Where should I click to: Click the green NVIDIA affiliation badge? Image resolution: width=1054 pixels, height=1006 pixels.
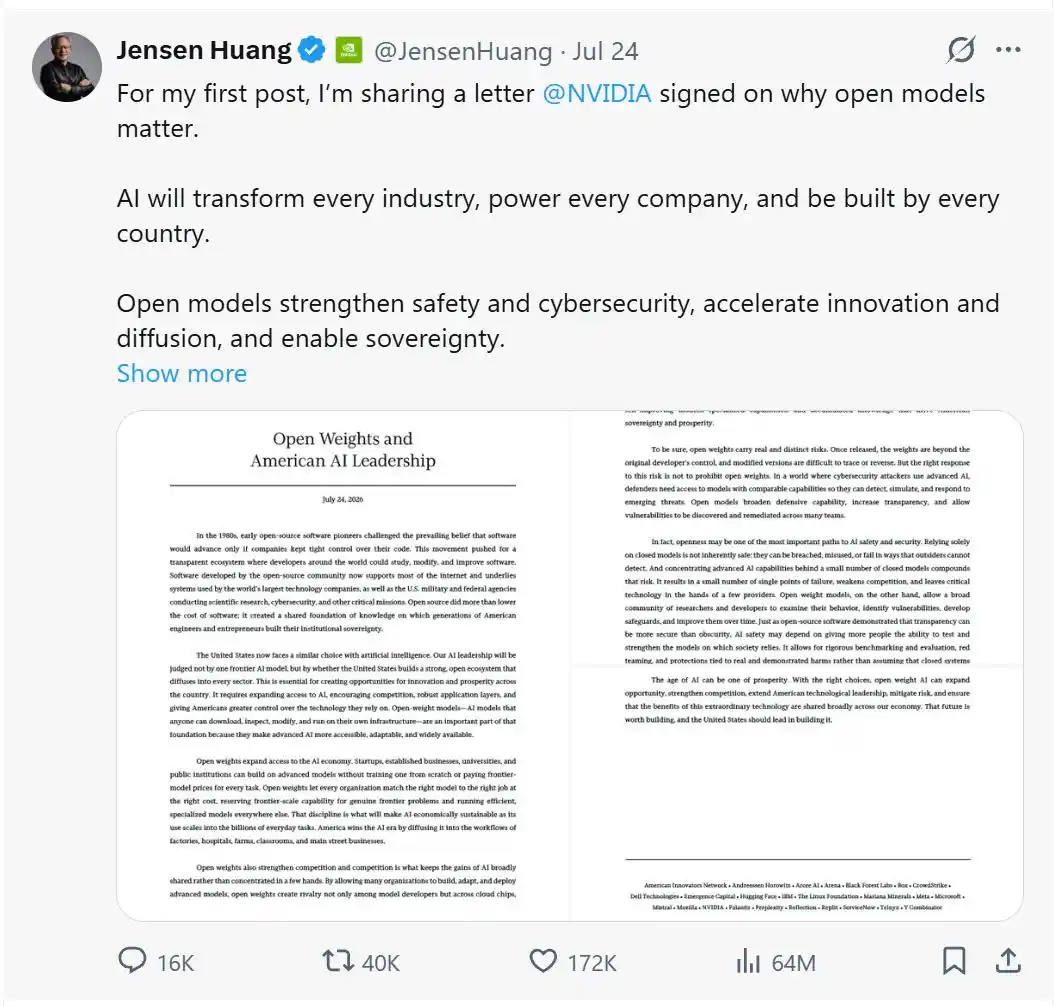tap(348, 50)
